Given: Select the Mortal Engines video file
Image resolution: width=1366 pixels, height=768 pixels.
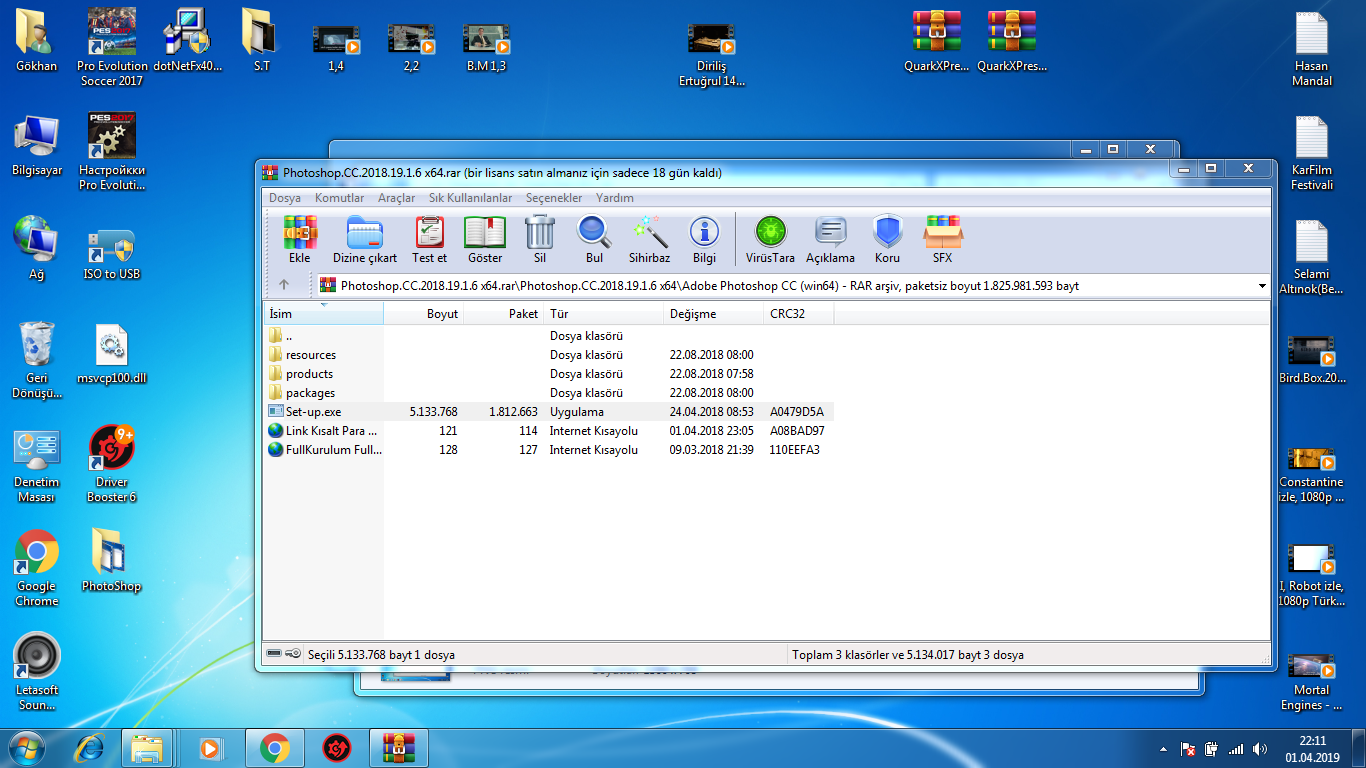Looking at the screenshot, I should [1311, 682].
